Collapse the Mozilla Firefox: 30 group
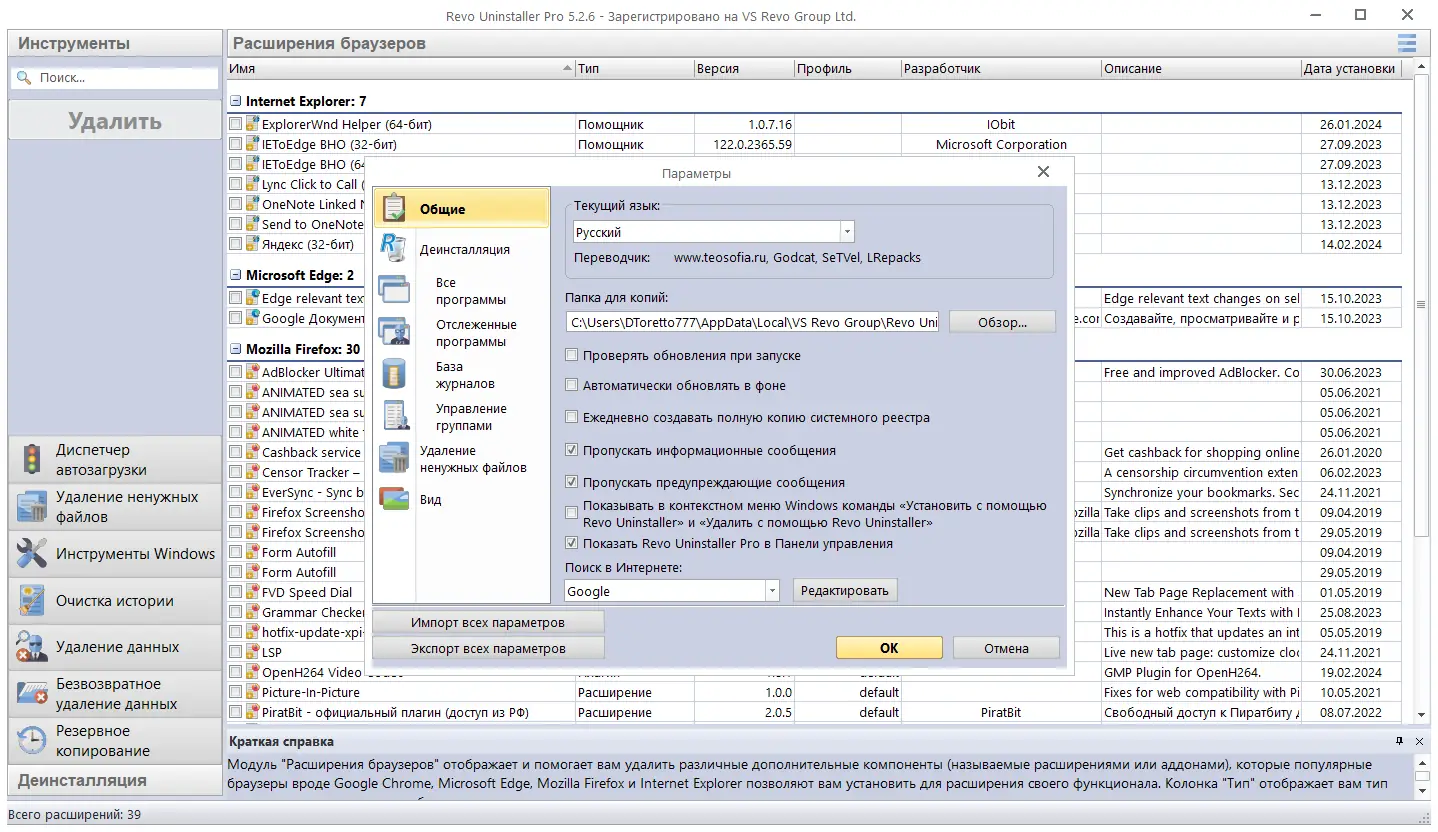 (x=236, y=349)
